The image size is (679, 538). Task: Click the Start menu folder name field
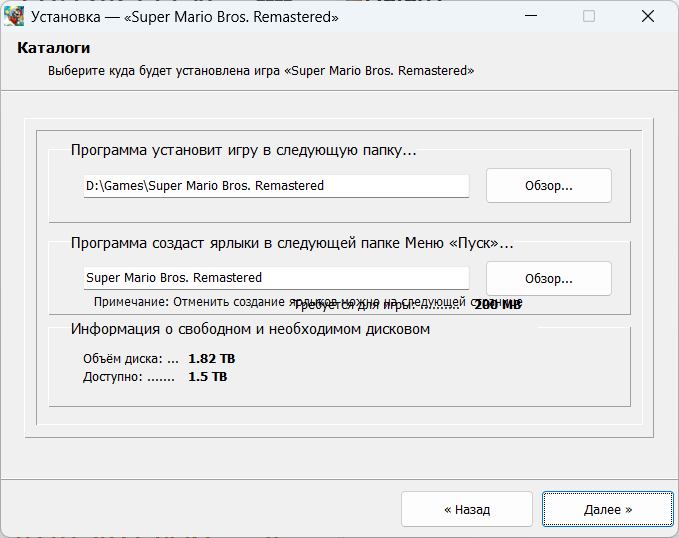point(276,278)
